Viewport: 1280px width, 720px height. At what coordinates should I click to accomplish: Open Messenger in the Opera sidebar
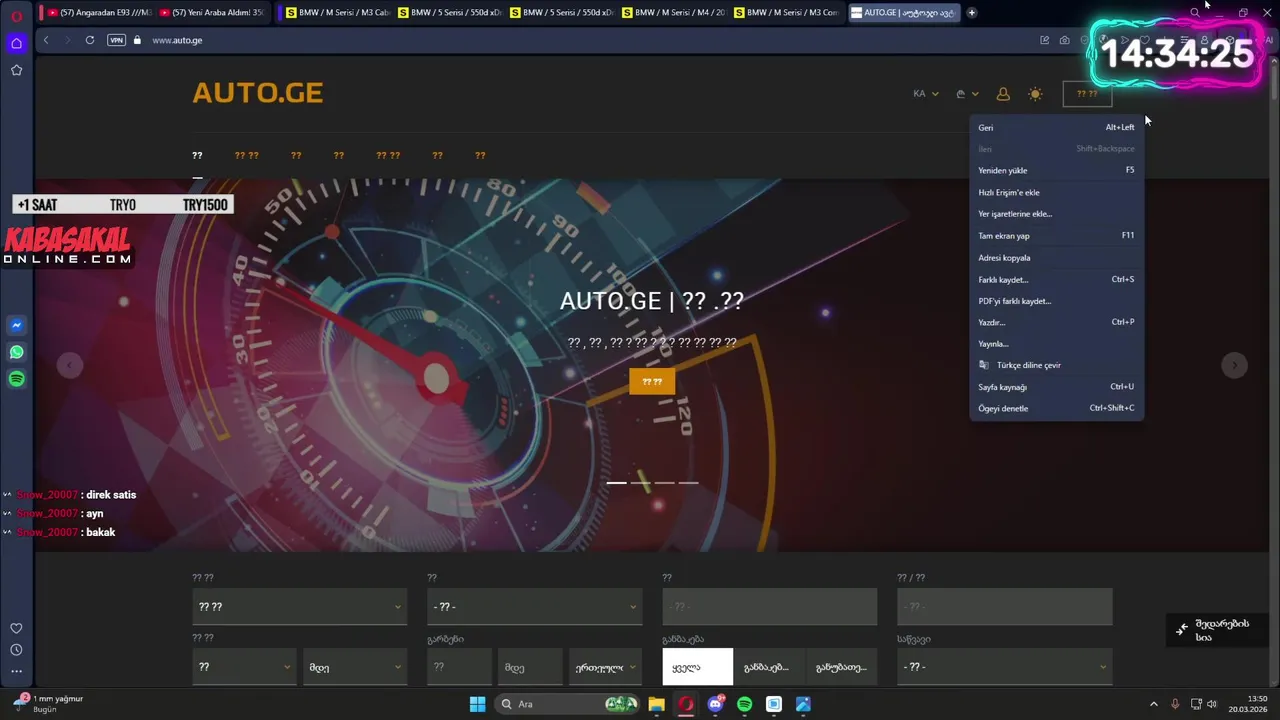16,325
